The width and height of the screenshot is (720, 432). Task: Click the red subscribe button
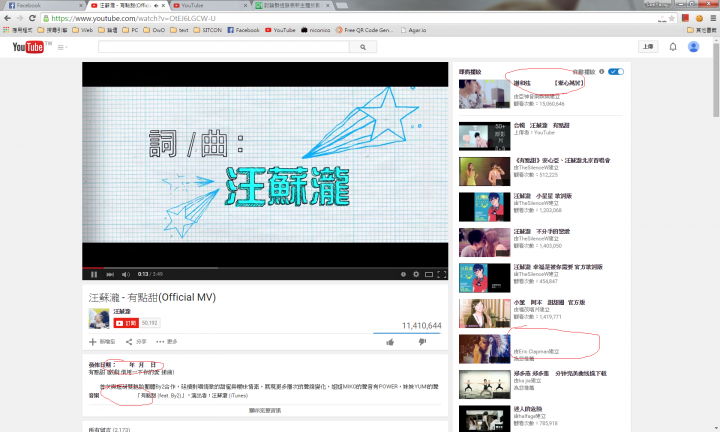126,323
